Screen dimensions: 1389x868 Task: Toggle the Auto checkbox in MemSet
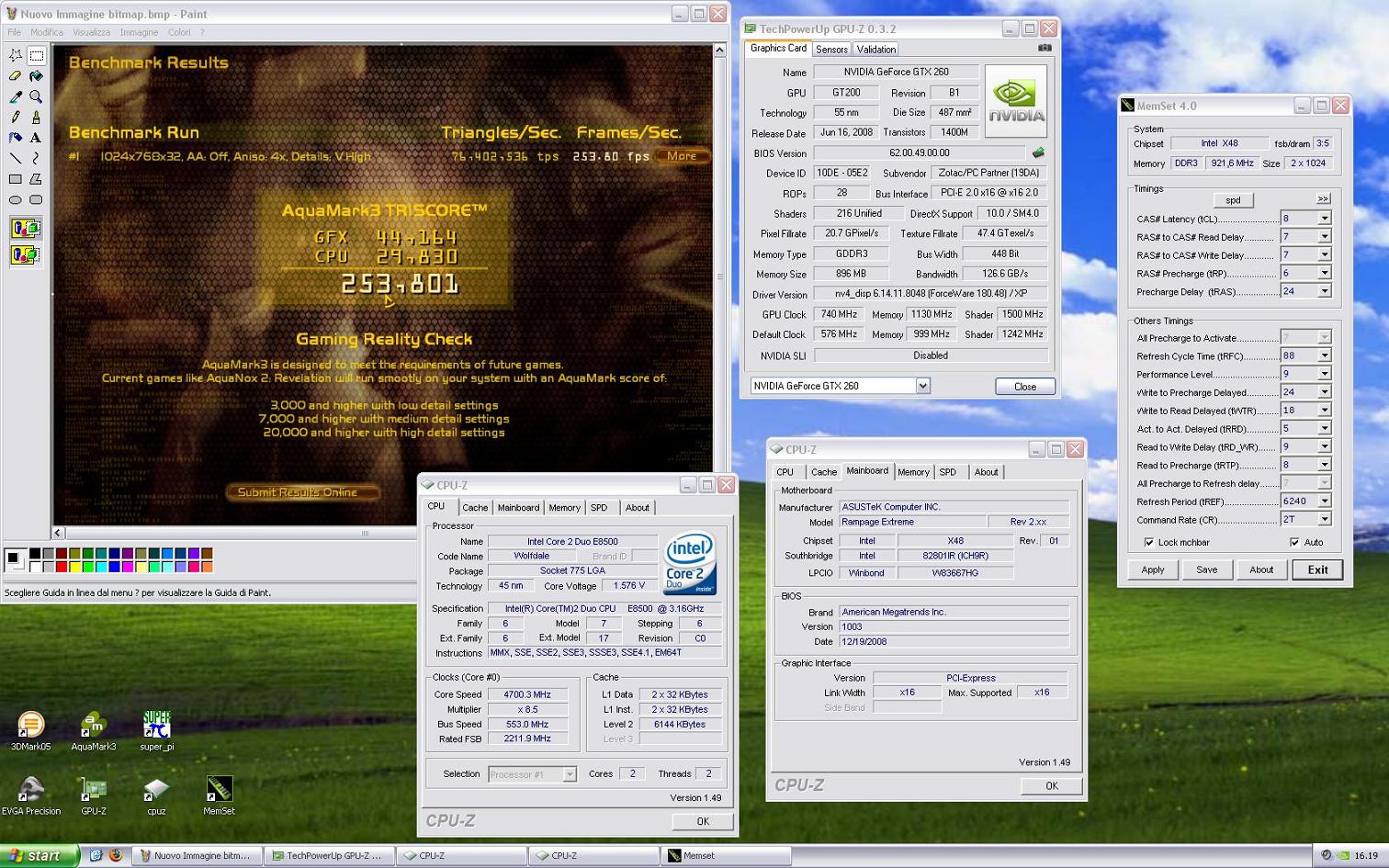point(1294,542)
